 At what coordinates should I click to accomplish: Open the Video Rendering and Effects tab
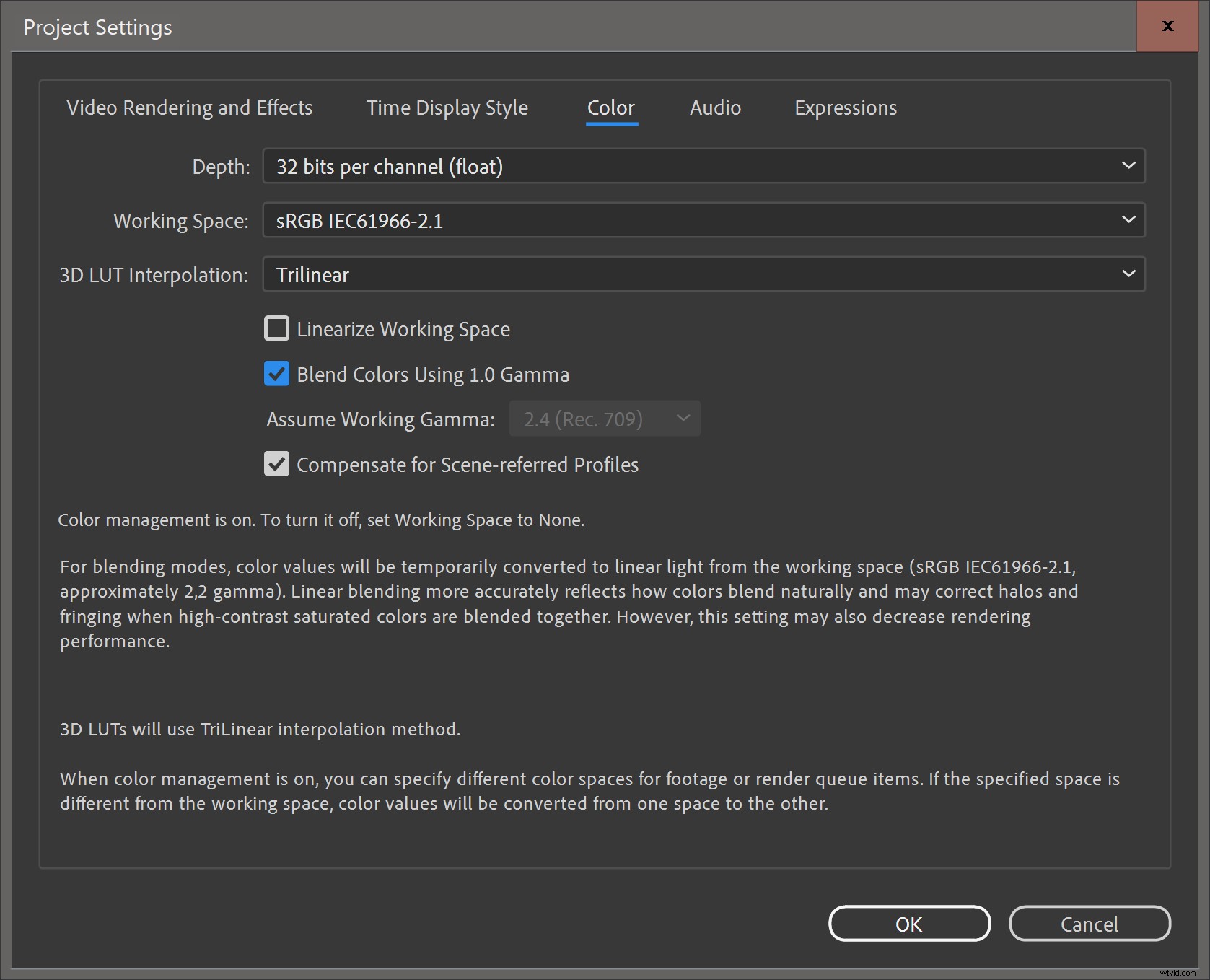click(189, 108)
